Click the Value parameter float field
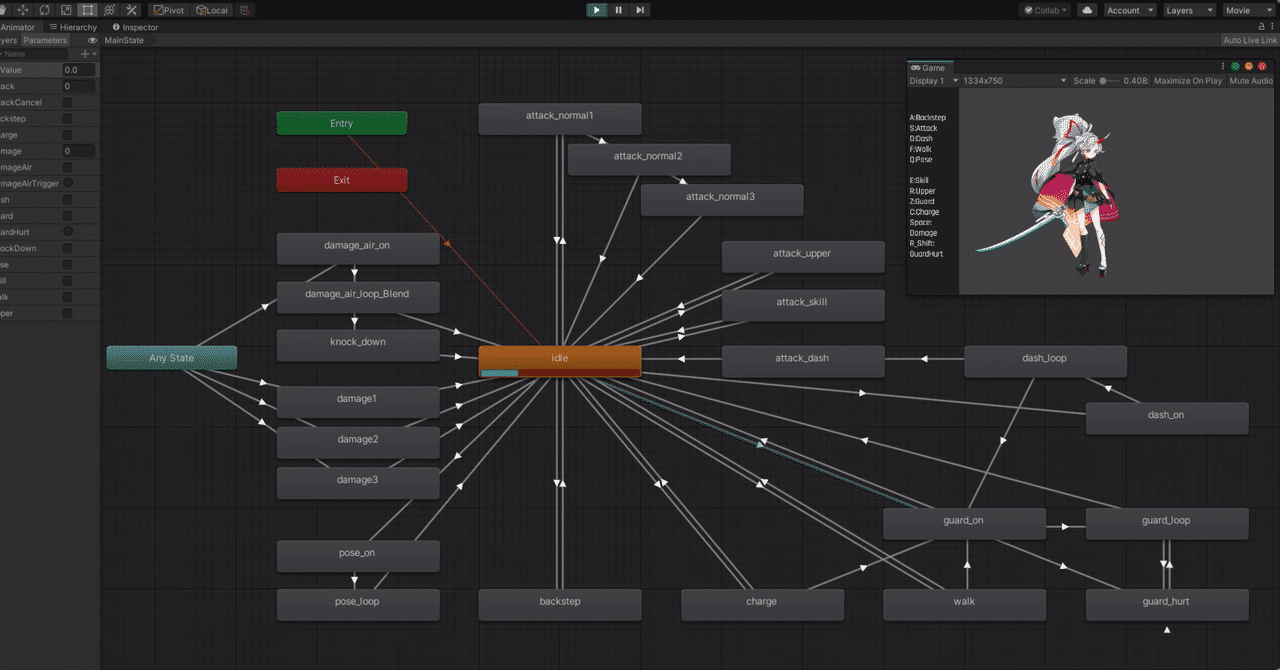Image resolution: width=1280 pixels, height=670 pixels. coord(79,70)
